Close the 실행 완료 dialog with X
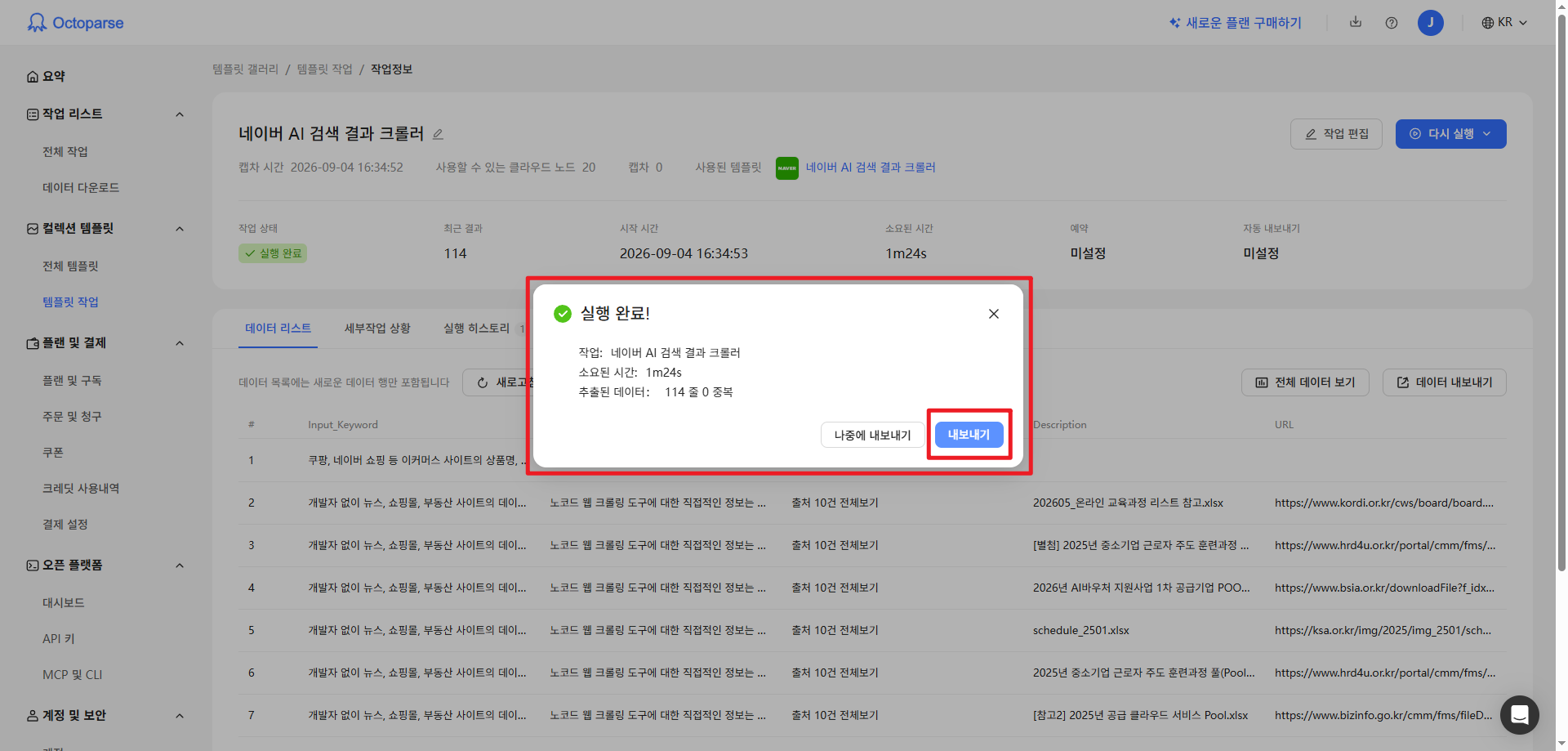Screen dimensions: 1568x751 coord(994,314)
